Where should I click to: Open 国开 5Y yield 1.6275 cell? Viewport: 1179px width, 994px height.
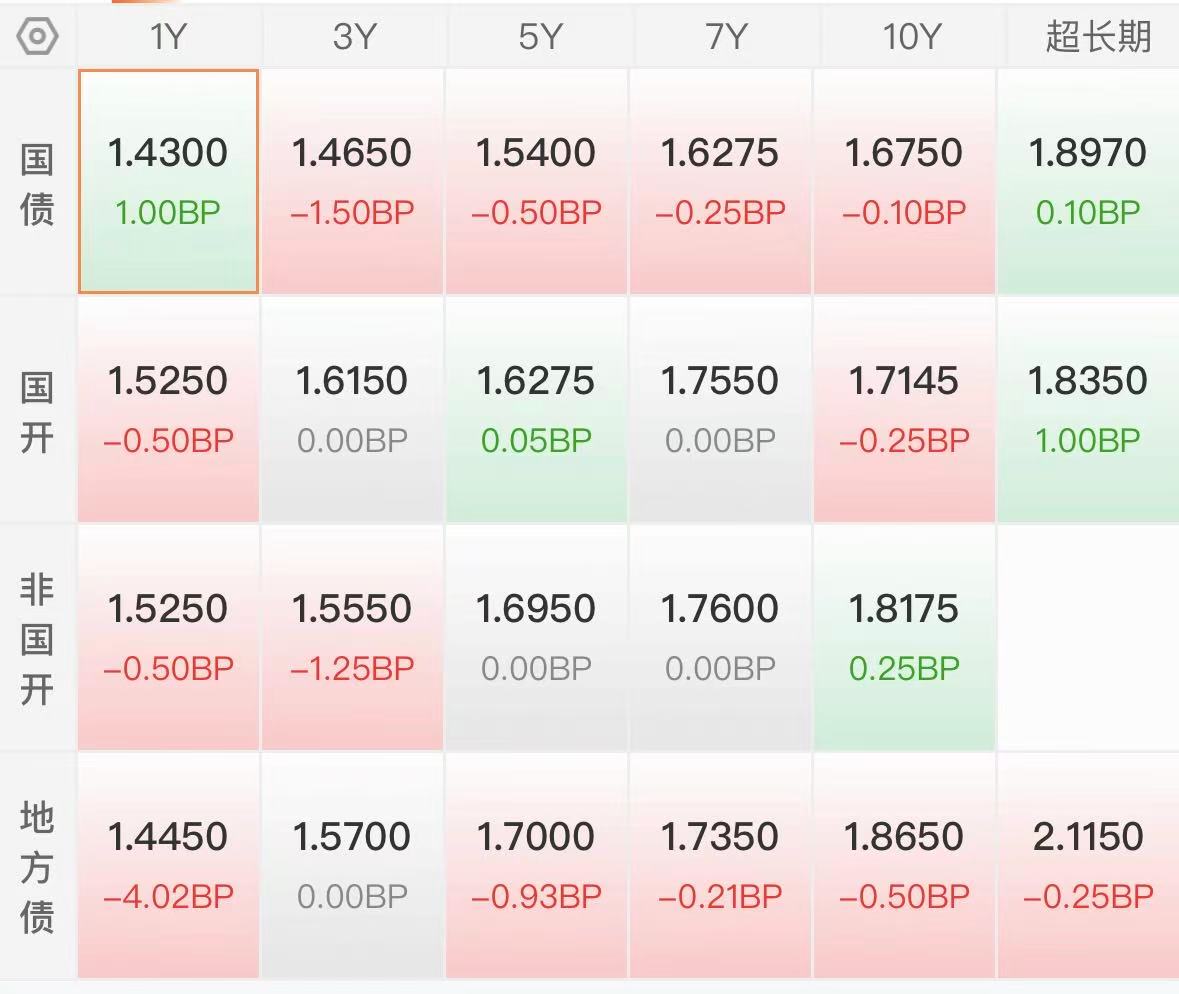point(536,409)
